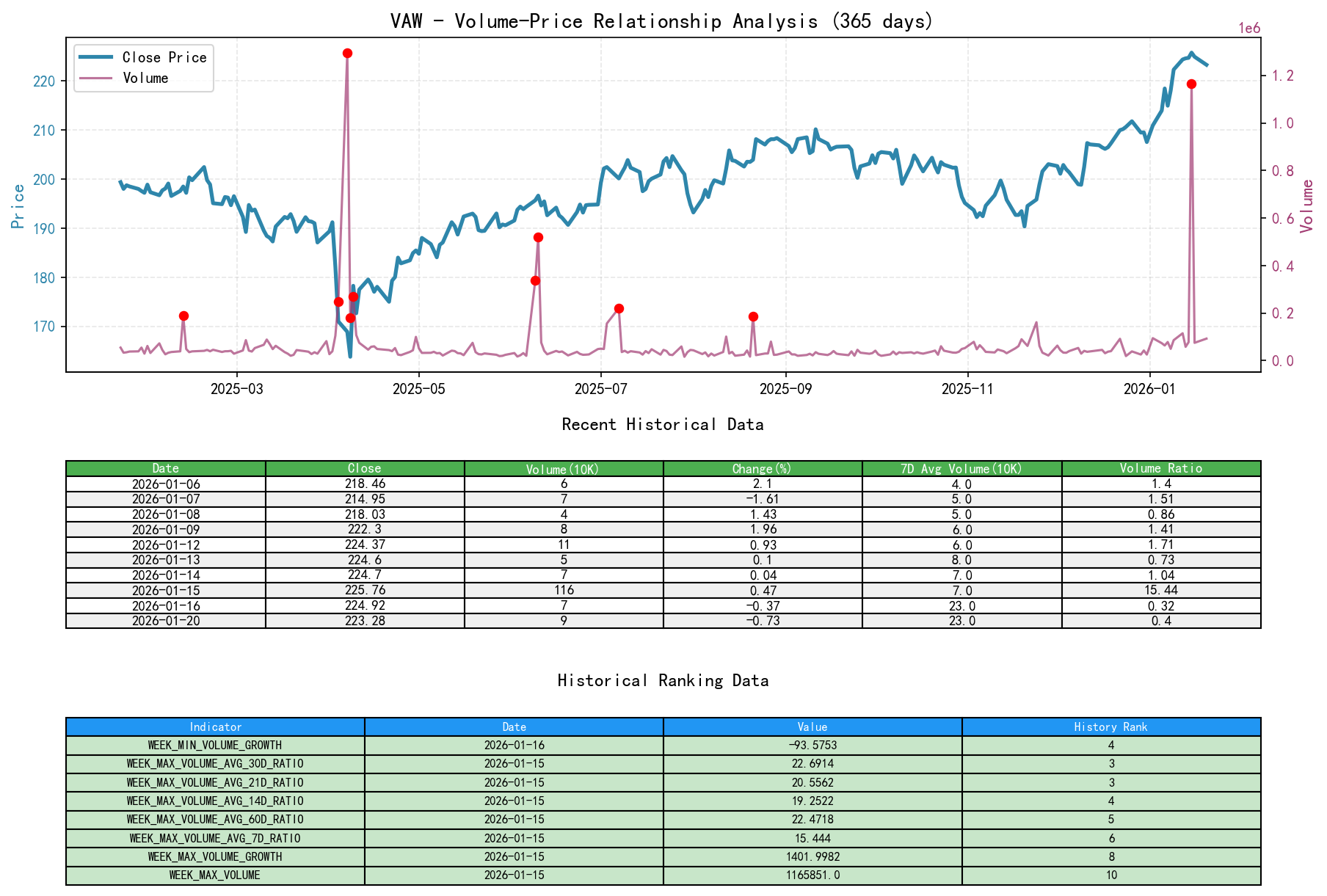The image size is (1327, 896).
Task: Expand the Recent Historical Data section
Action: pos(663,424)
